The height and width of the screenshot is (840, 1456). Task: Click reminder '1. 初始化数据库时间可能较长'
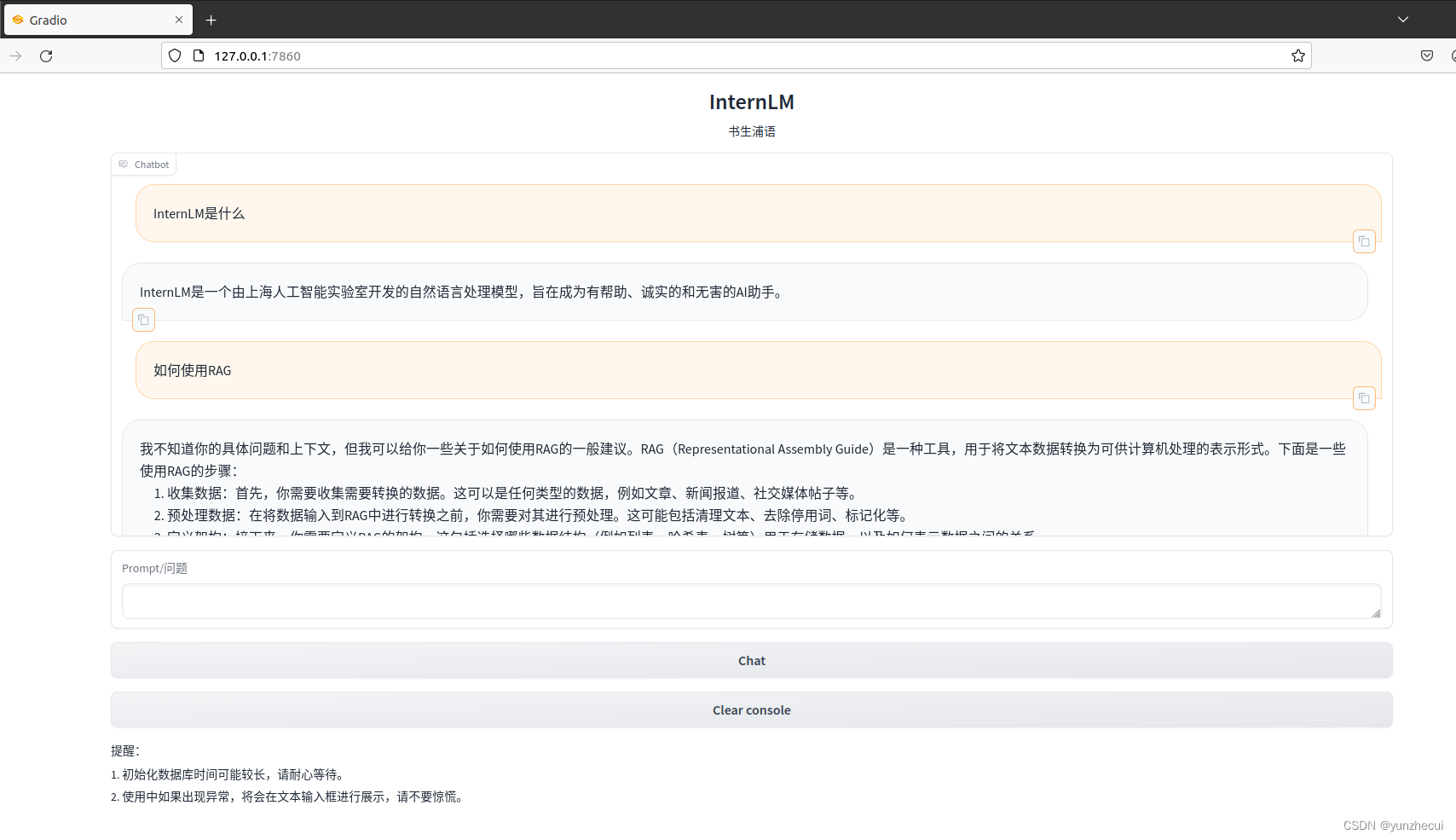[229, 775]
